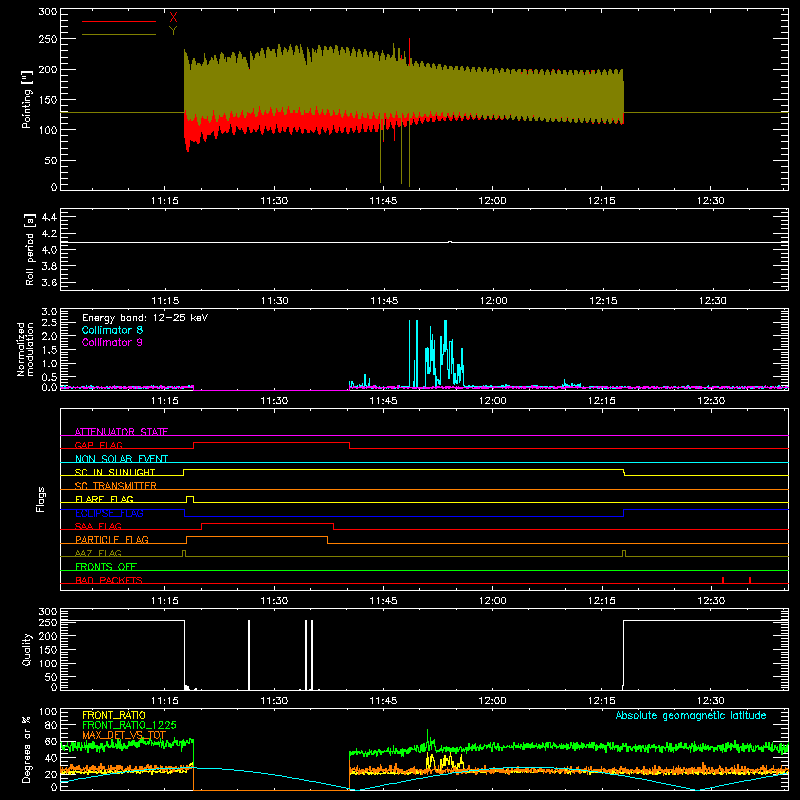800x800 pixels.
Task: Select the SC_IN_SUNLIGHT flag label
Action: coord(115,472)
